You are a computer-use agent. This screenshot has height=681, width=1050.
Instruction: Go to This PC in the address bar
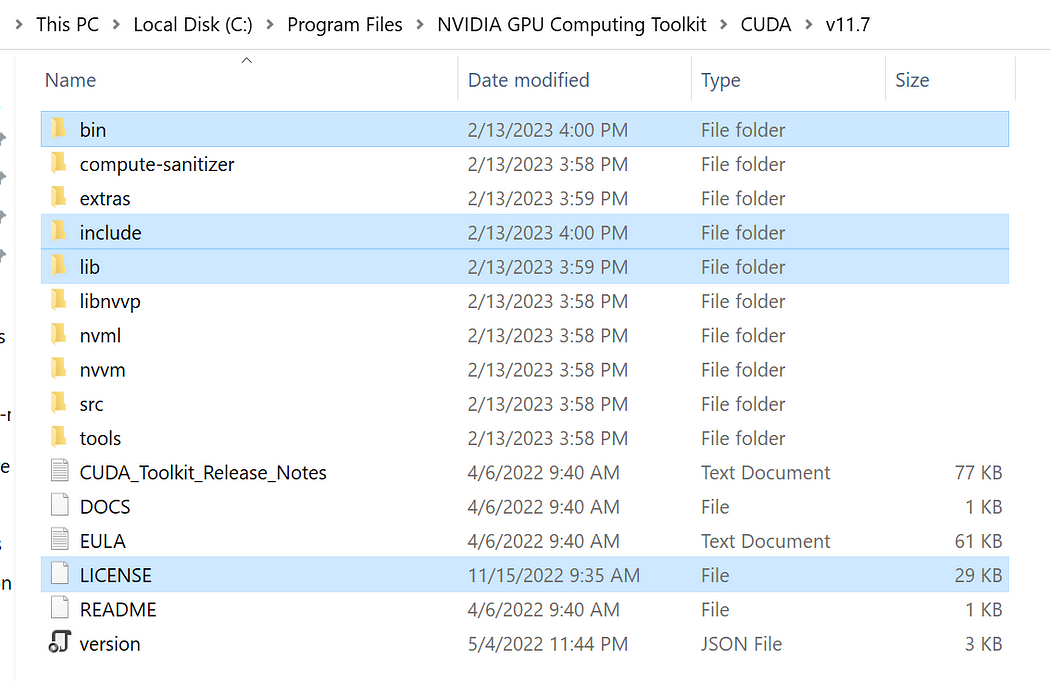tap(67, 25)
